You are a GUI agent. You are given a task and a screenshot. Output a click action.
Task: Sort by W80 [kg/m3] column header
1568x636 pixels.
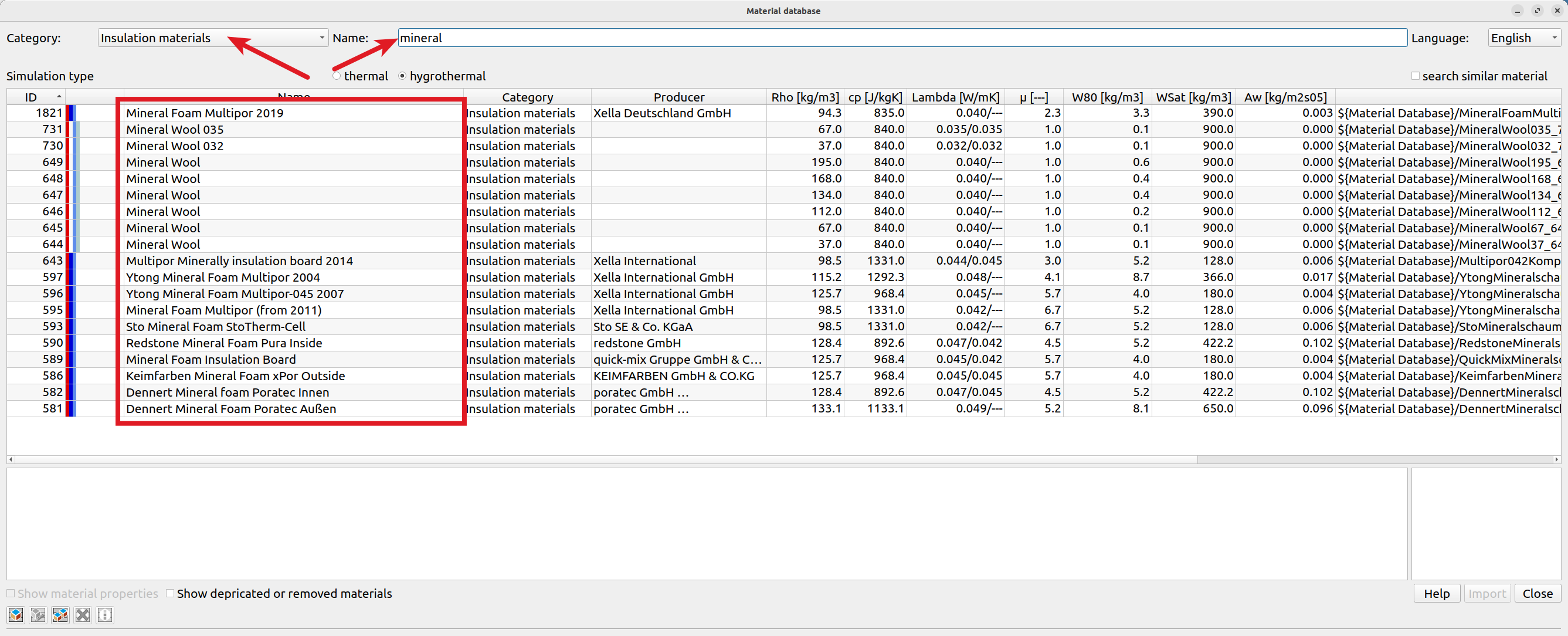1107,97
